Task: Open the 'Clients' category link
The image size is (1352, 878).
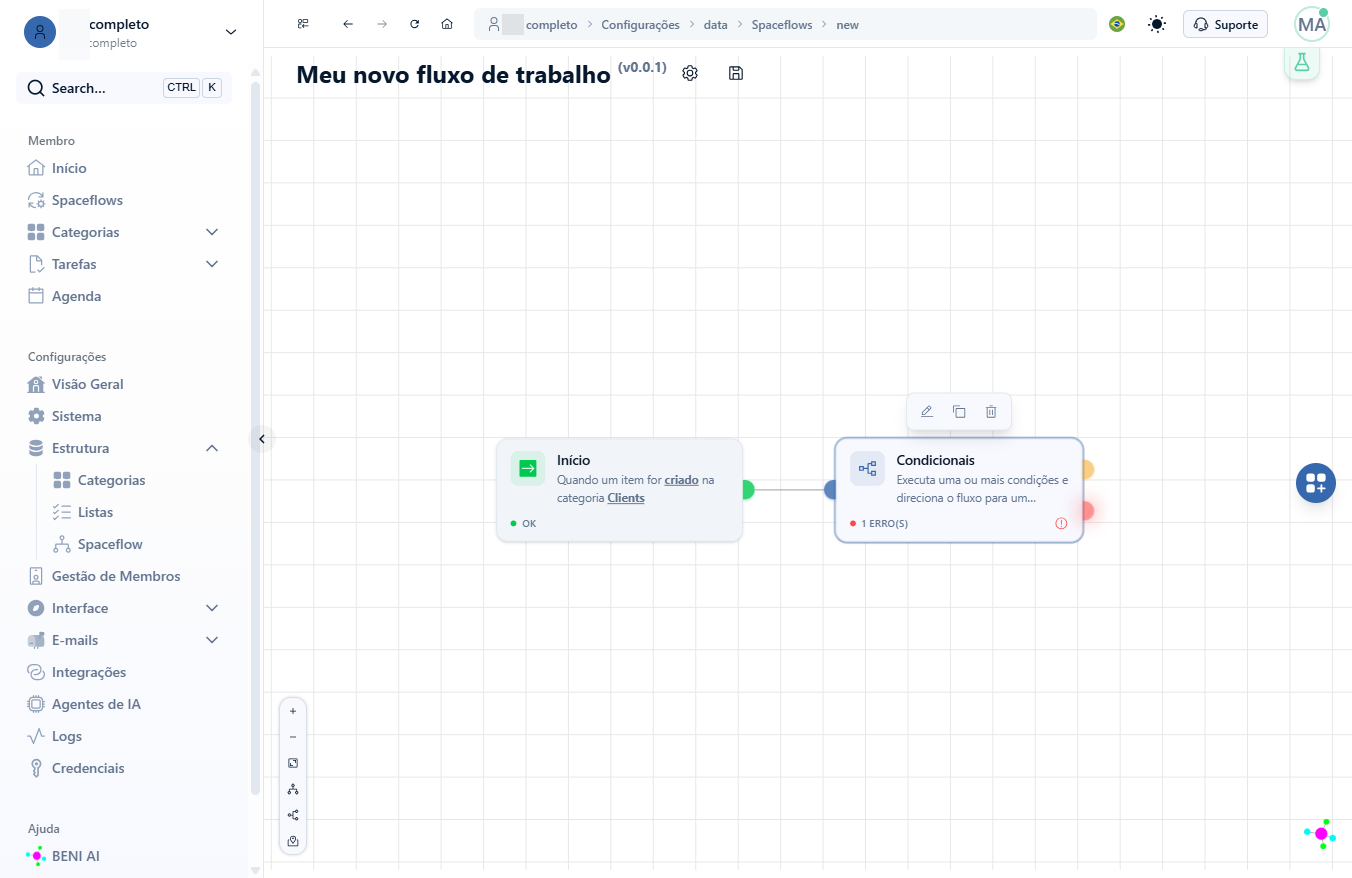Action: pyautogui.click(x=626, y=498)
